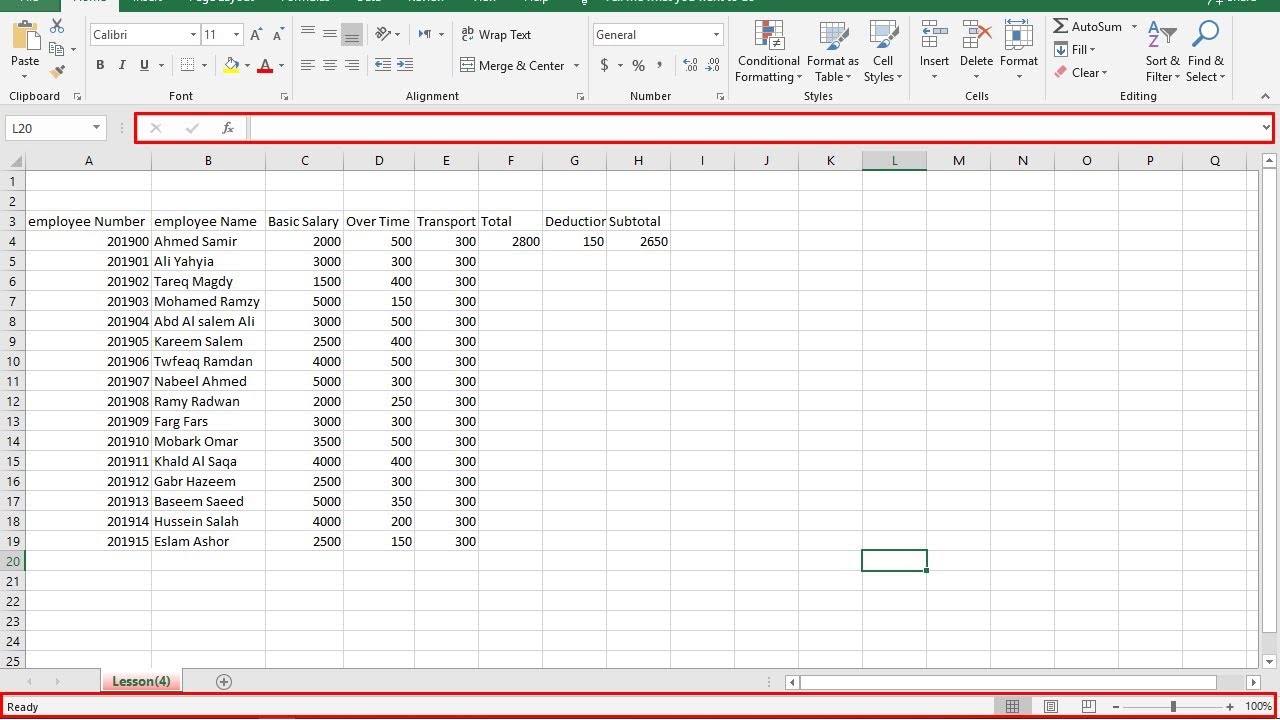This screenshot has height=720, width=1280.
Task: Apply the red Font Color swatch
Action: coord(265,66)
